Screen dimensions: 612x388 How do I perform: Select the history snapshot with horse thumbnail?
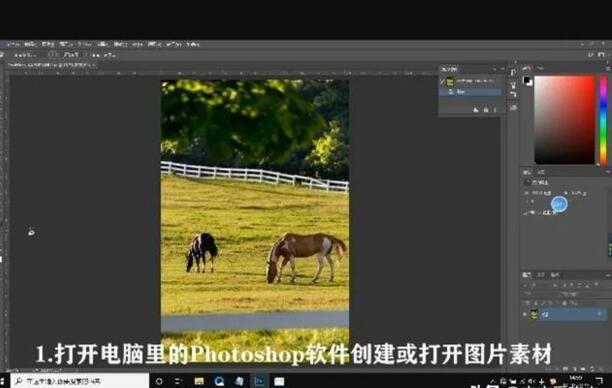pyautogui.click(x=471, y=81)
